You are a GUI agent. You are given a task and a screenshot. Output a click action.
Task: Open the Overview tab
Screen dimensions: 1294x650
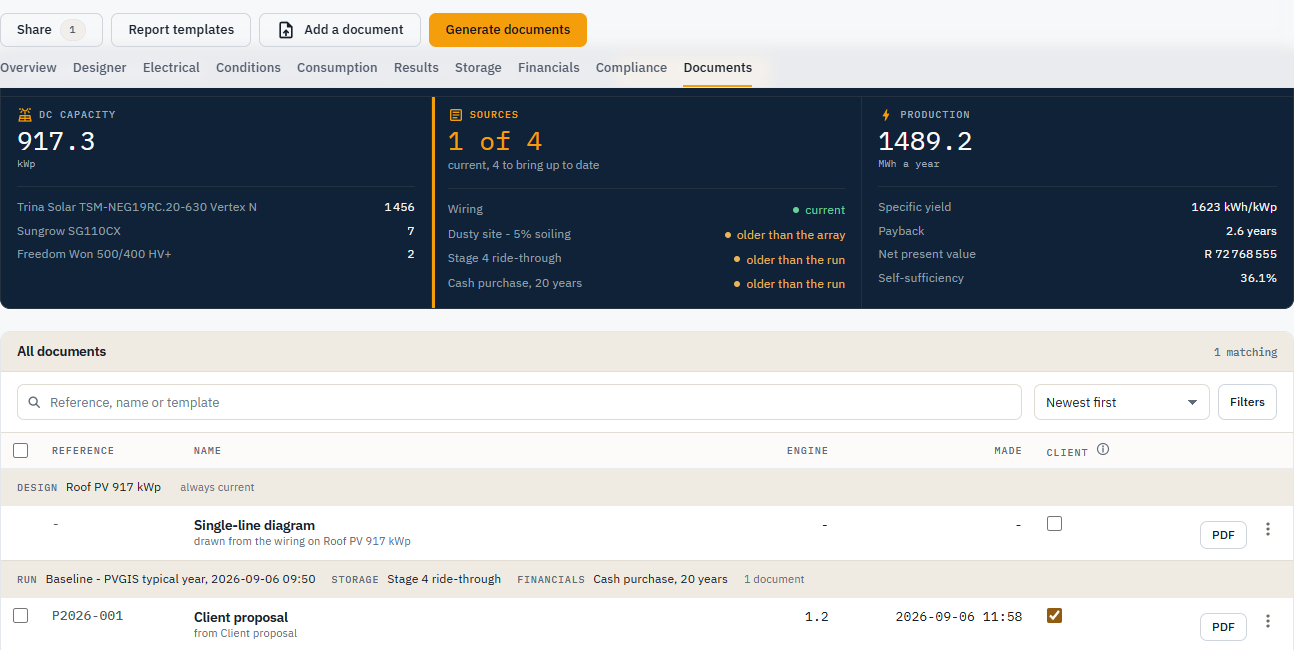click(28, 68)
